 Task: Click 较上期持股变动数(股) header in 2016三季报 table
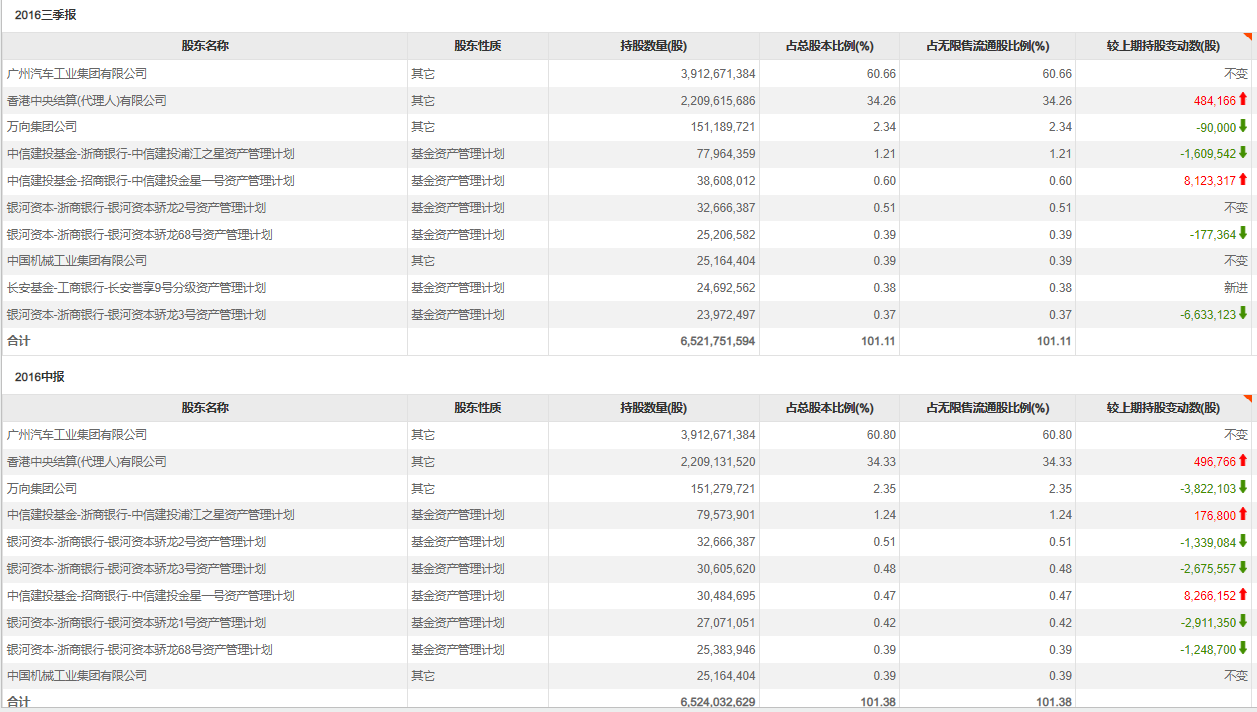(1163, 46)
